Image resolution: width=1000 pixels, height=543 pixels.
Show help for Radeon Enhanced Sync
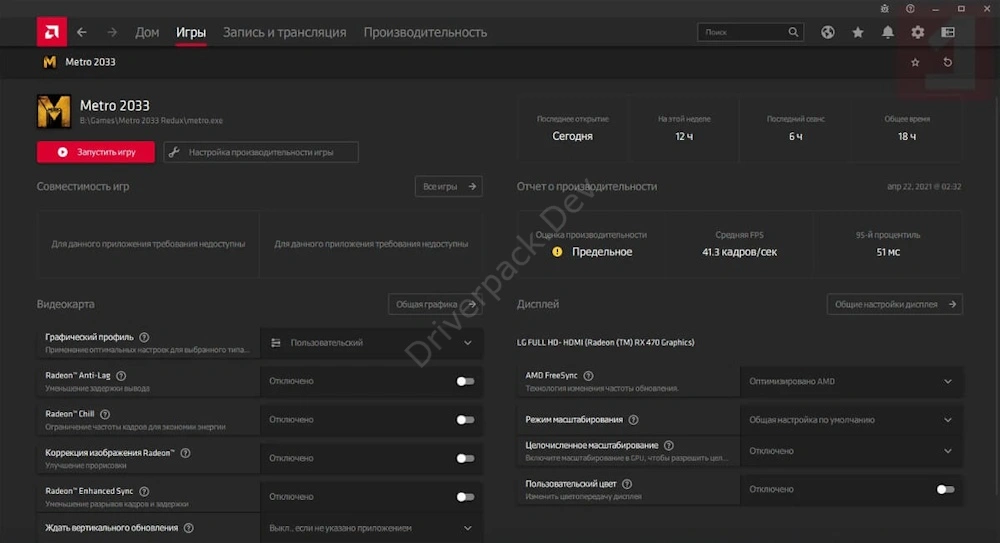[x=144, y=491]
